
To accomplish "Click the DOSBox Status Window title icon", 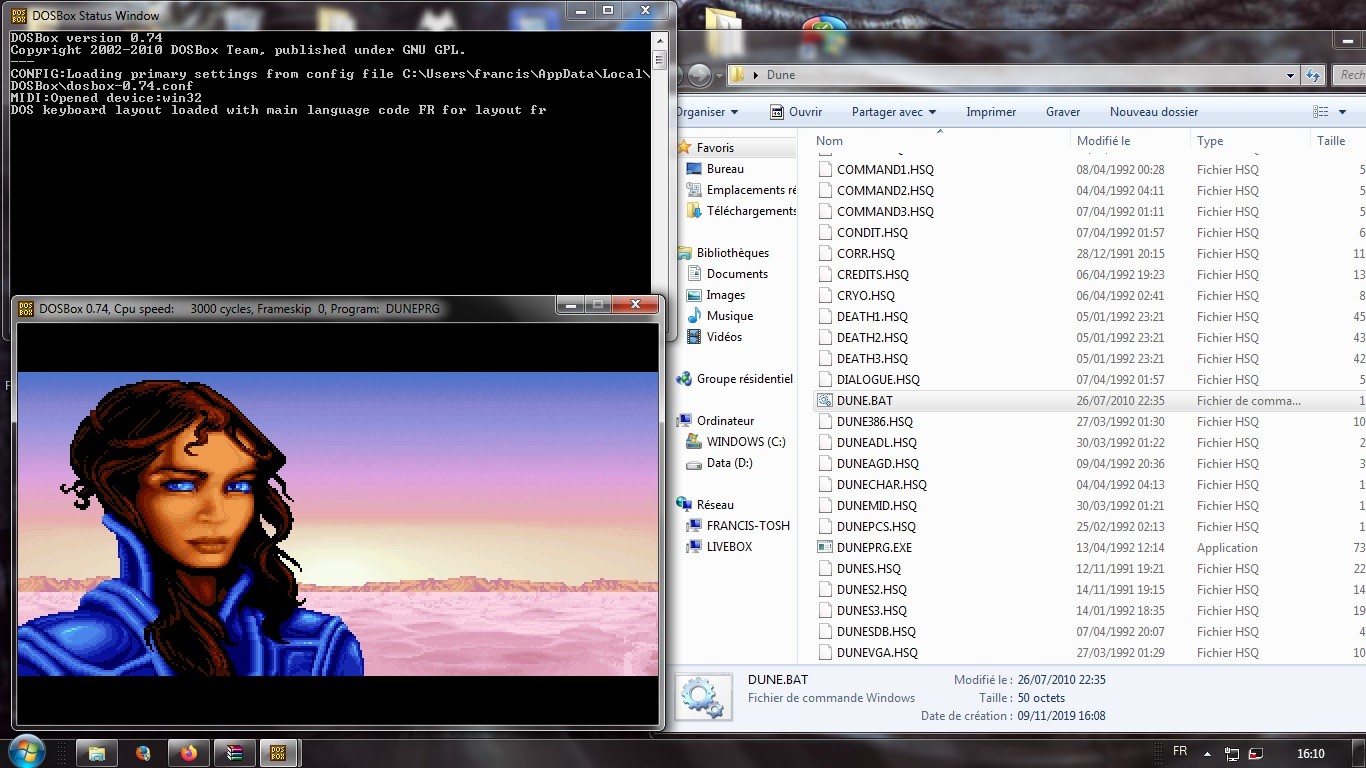I will (18, 15).
